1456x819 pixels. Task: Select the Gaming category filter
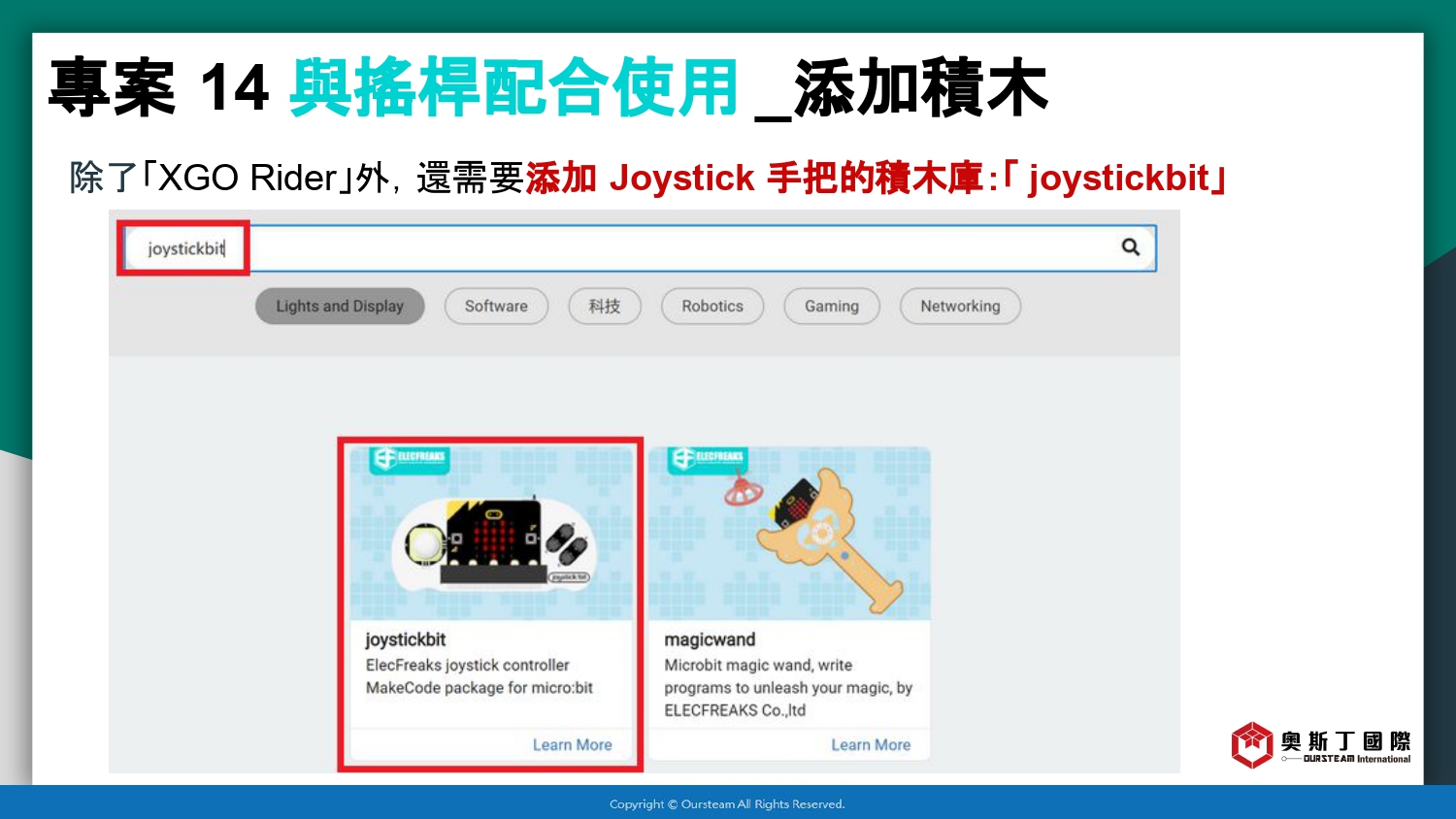pyautogui.click(x=832, y=306)
